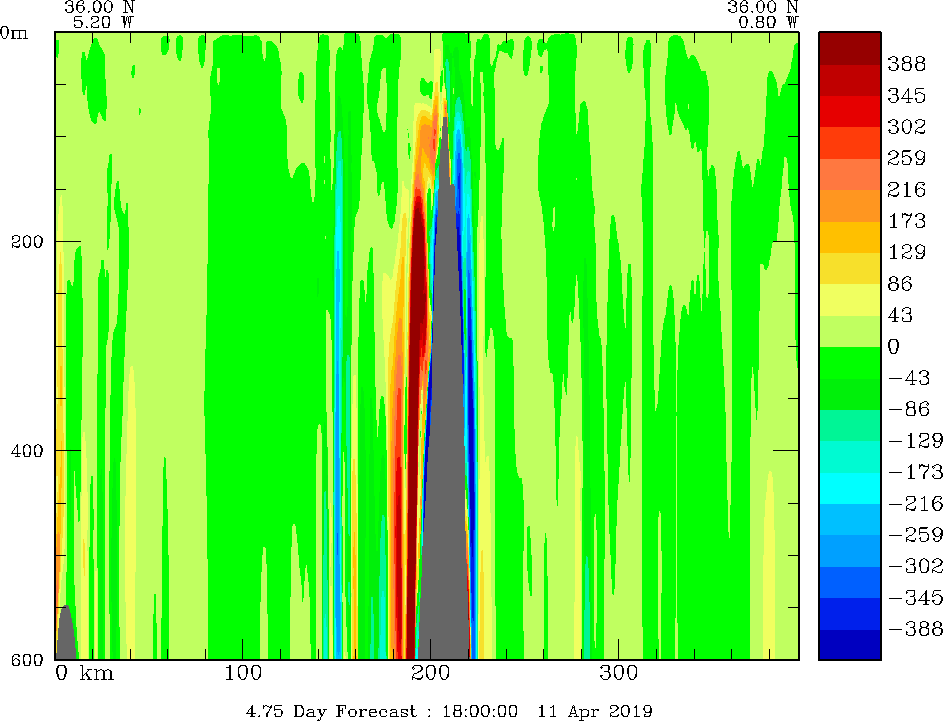Click the '300' distance axis label
The image size is (943, 721).
618,672
